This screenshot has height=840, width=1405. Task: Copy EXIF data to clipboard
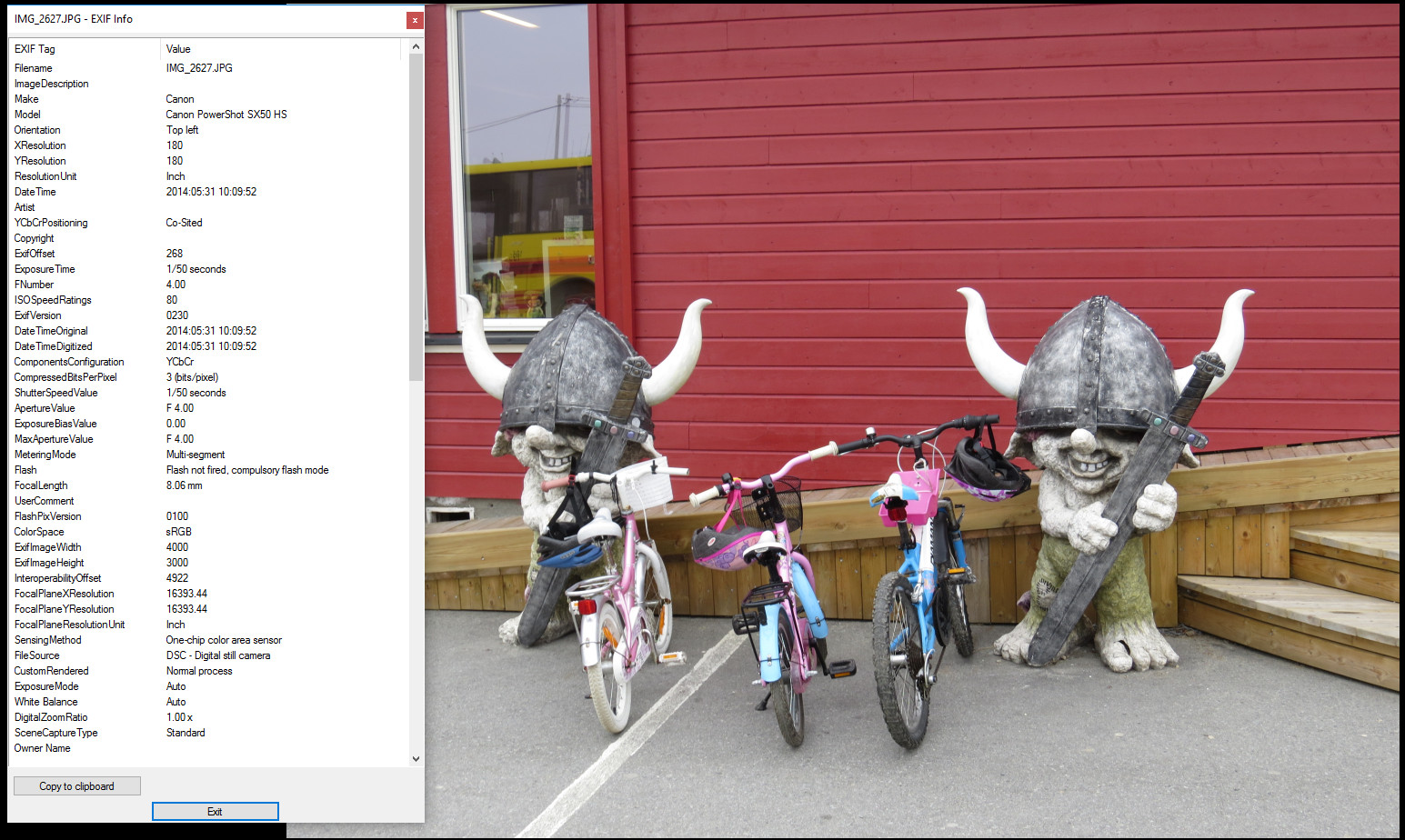point(77,786)
